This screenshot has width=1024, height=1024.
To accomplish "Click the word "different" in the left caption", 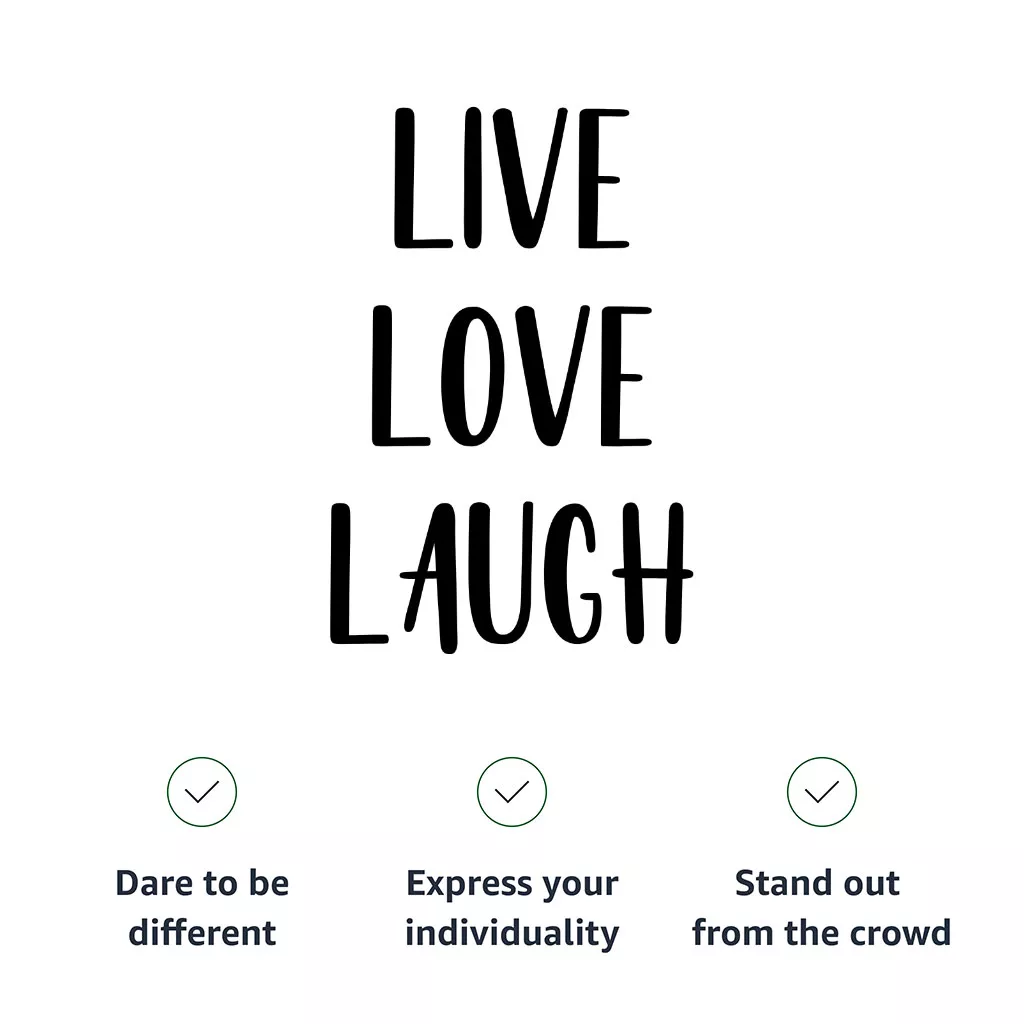I will pos(202,933).
